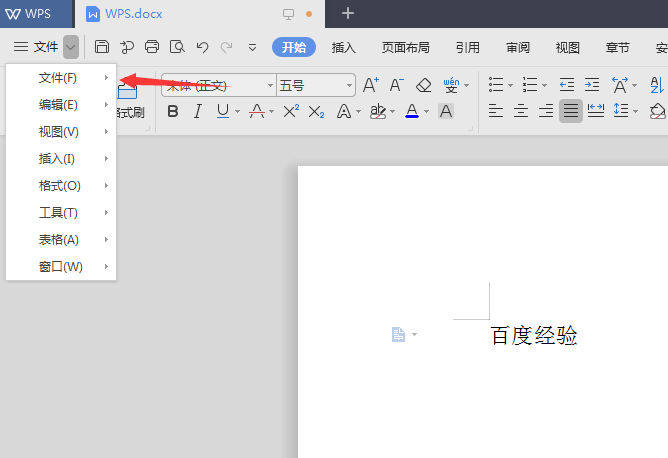The image size is (668, 458).
Task: Open the 文件(F) submenu
Action: (61, 78)
